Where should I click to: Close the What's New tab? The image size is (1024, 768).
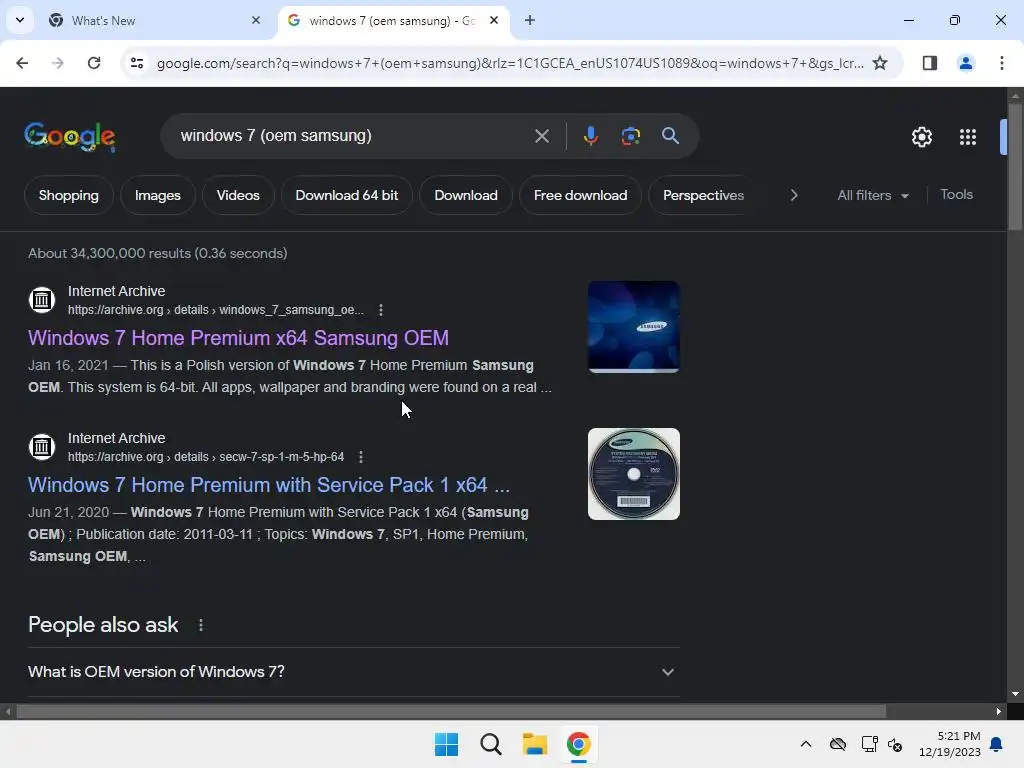(255, 20)
